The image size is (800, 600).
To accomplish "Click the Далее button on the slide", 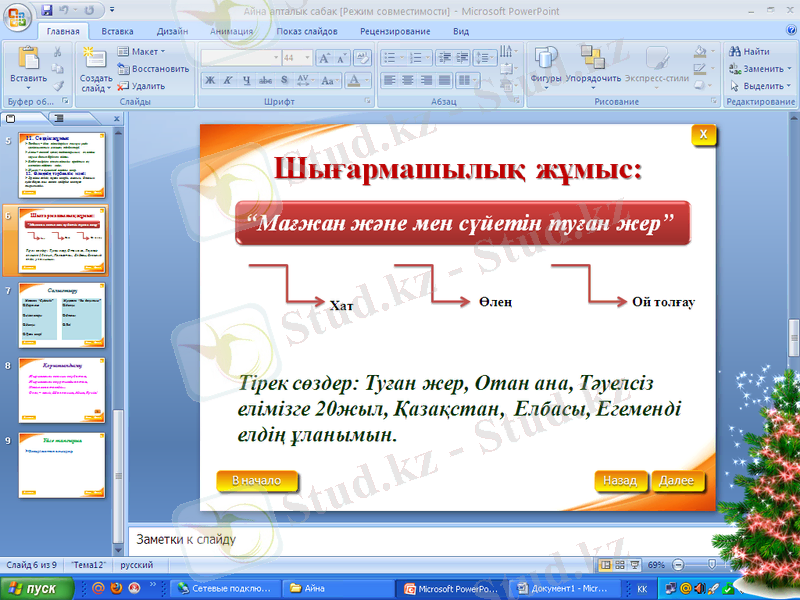I will point(676,481).
